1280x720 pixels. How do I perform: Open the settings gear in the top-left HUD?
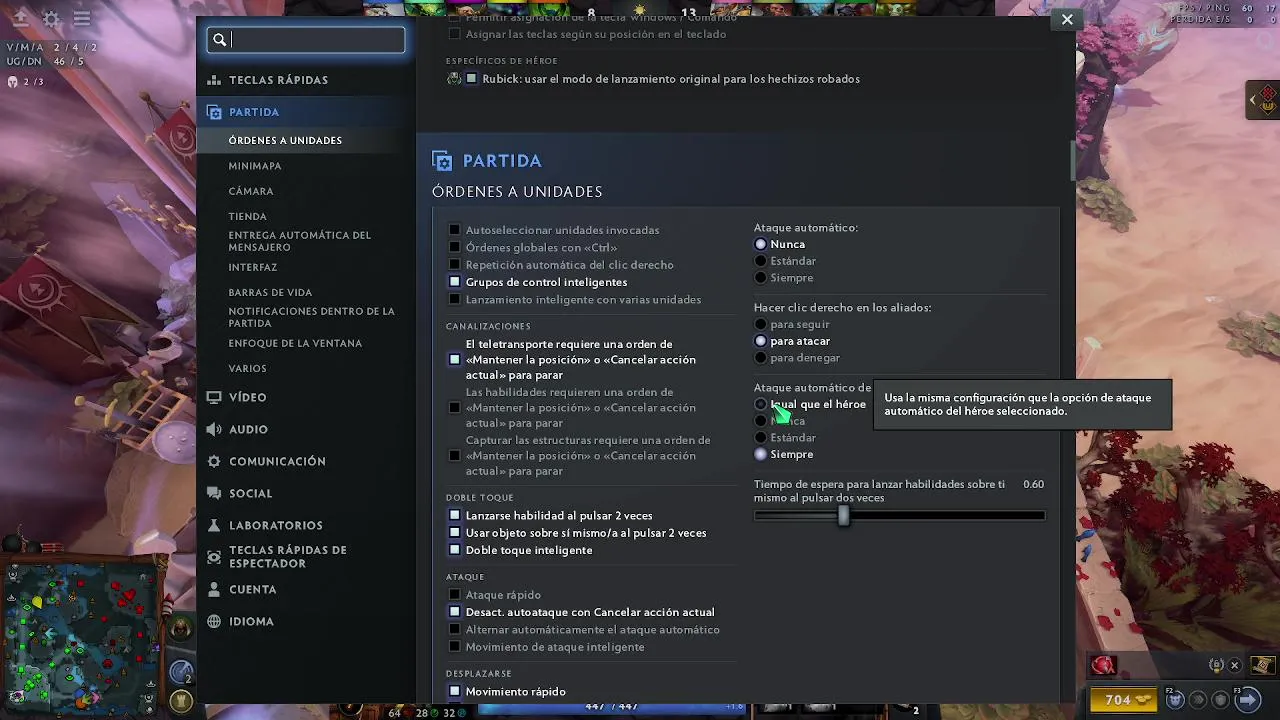(51, 18)
